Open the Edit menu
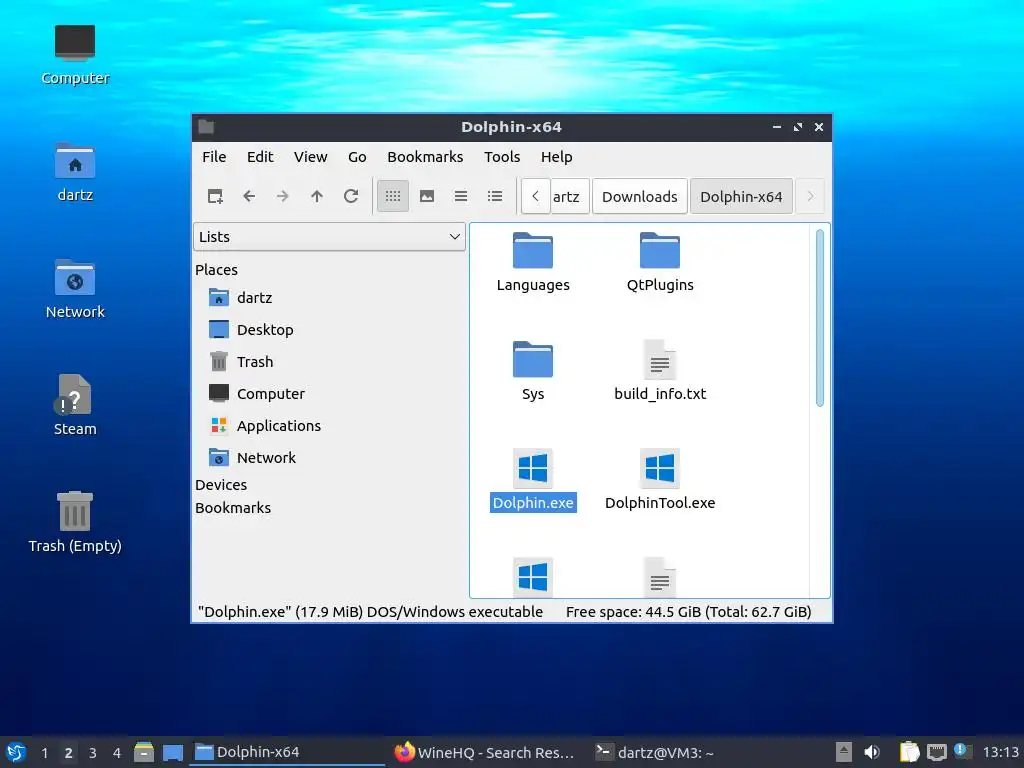The height and width of the screenshot is (768, 1024). [260, 157]
